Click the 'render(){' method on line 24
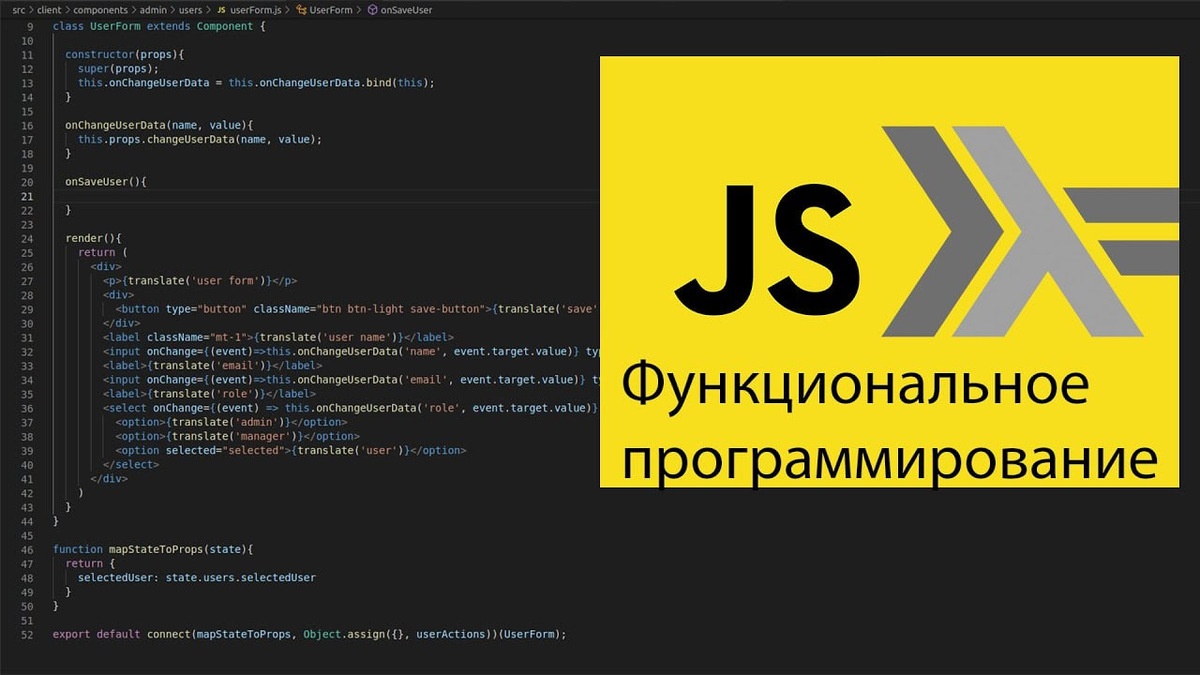1200x675 pixels. (x=93, y=239)
